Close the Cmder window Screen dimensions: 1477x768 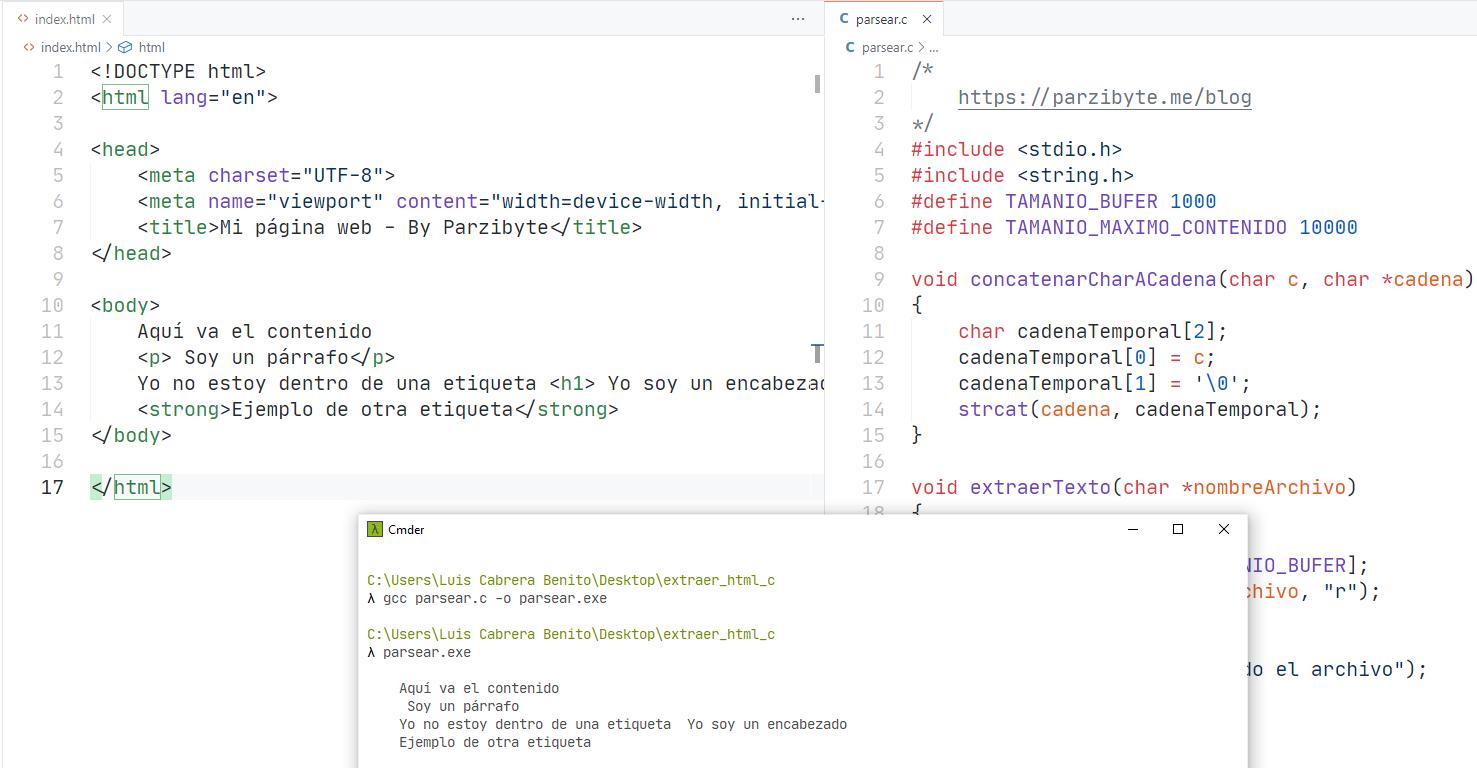click(x=1224, y=529)
